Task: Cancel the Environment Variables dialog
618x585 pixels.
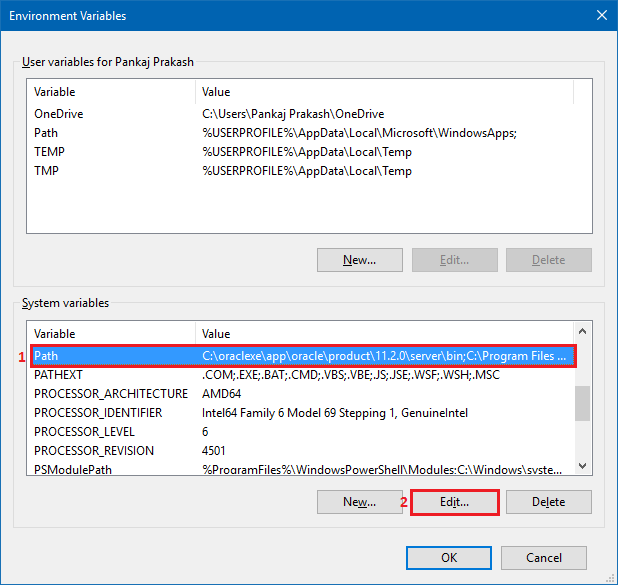Action: pyautogui.click(x=544, y=558)
